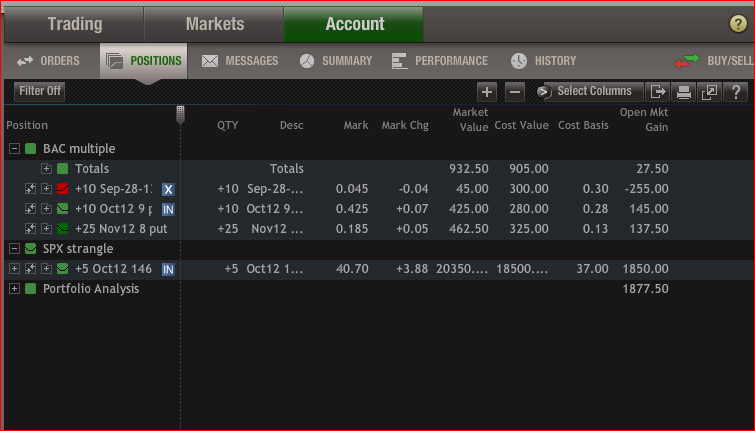Click the green square beside Totals
Viewport: 755px width, 431px height.
click(x=63, y=169)
